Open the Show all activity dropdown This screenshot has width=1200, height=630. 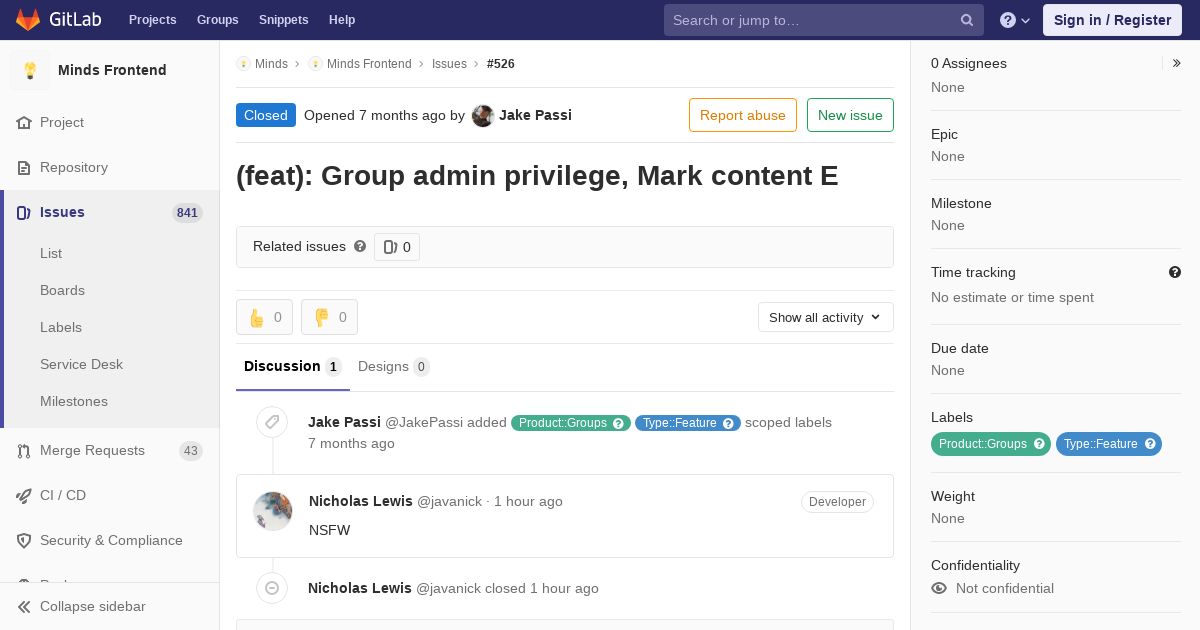pos(825,317)
